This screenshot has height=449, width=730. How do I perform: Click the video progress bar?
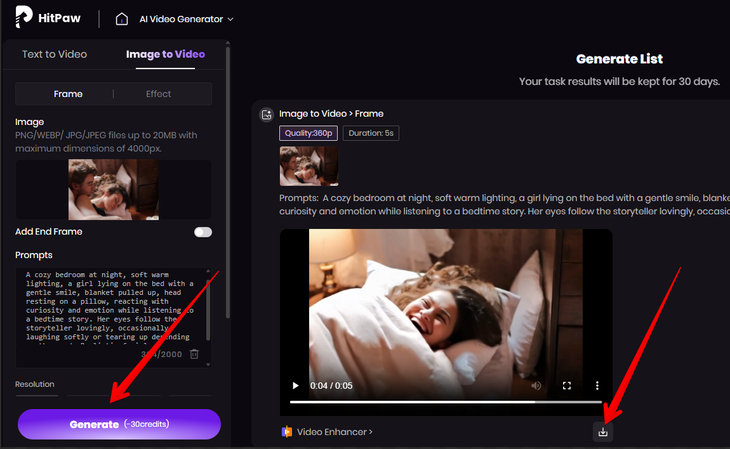pyautogui.click(x=446, y=402)
